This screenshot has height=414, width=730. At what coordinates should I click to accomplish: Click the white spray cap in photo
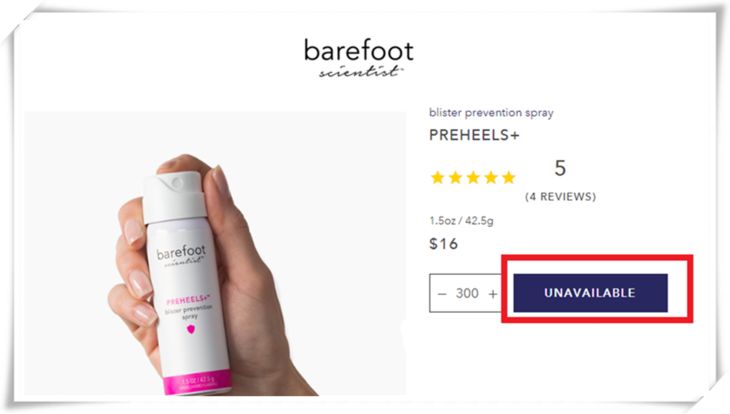(x=174, y=197)
